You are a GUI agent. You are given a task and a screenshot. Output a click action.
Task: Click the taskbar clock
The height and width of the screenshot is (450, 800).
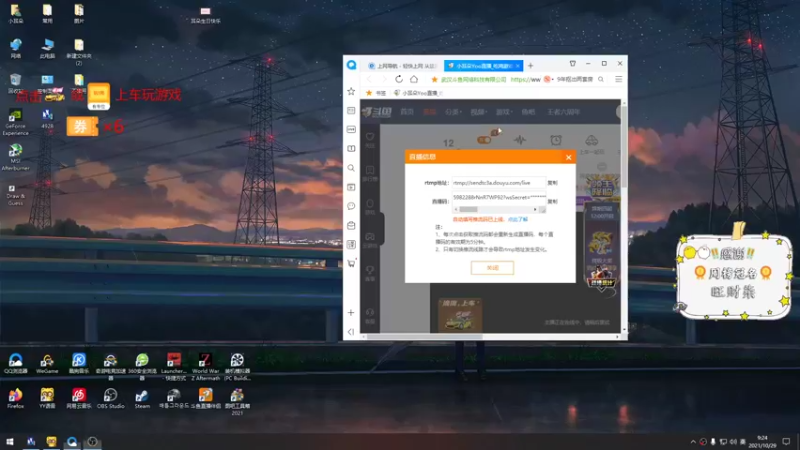762,442
